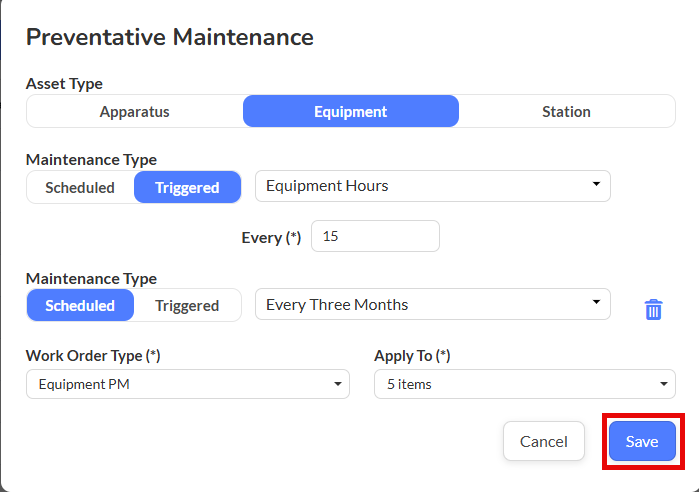Switch second Maintenance Type row to Triggered

187,306
